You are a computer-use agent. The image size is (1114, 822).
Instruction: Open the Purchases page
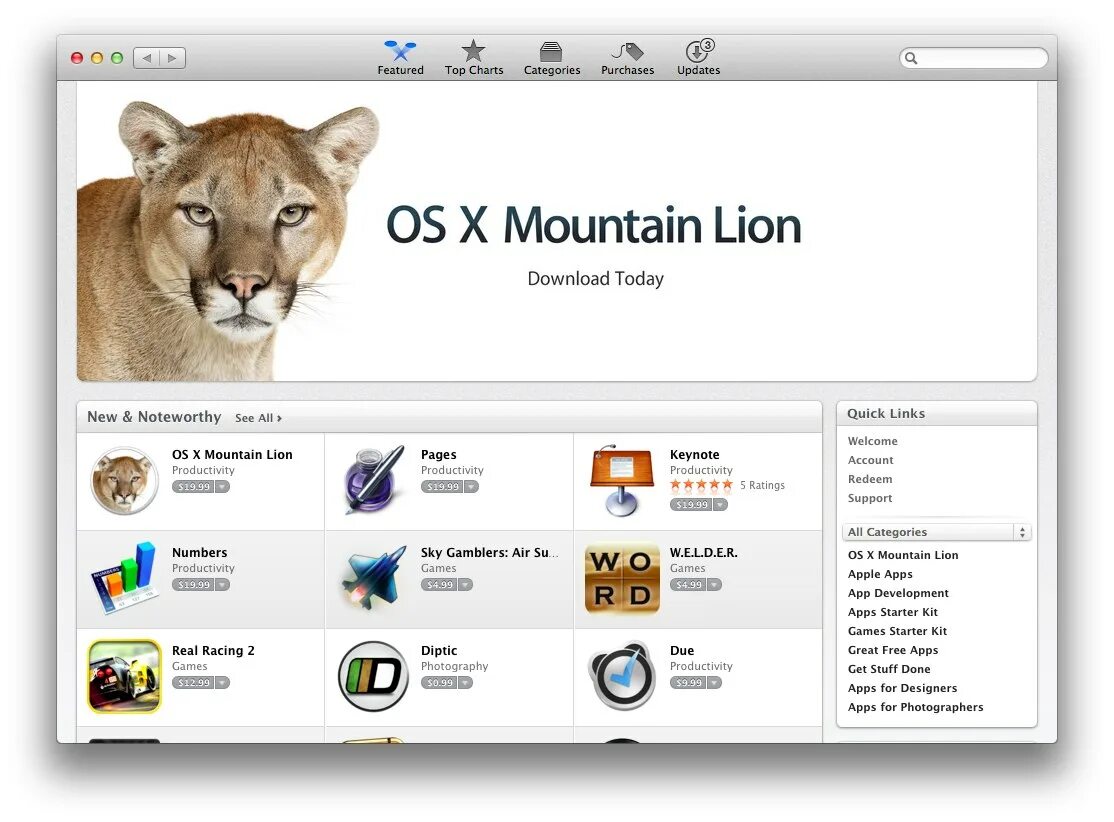click(x=627, y=57)
